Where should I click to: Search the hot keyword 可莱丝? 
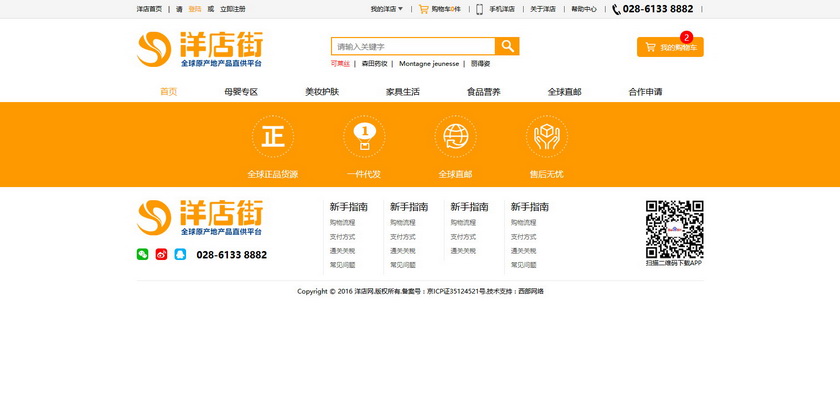340,64
